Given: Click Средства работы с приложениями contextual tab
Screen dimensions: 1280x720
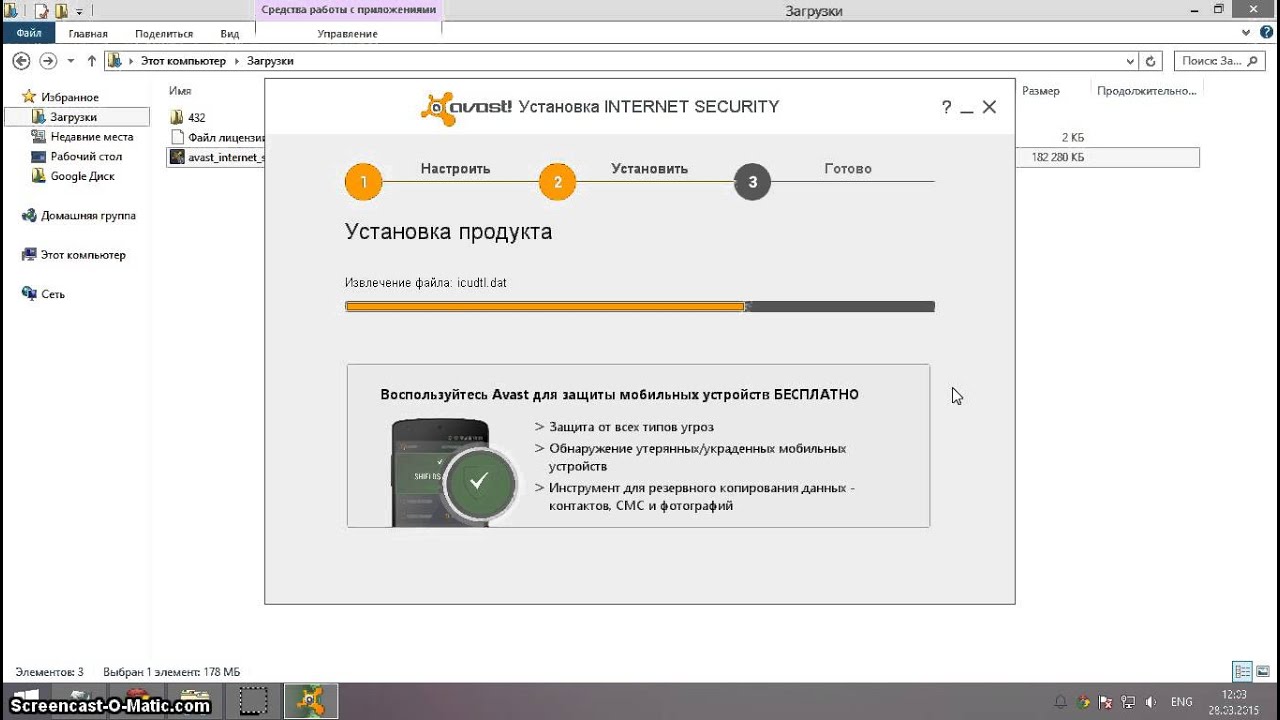Looking at the screenshot, I should point(348,10).
